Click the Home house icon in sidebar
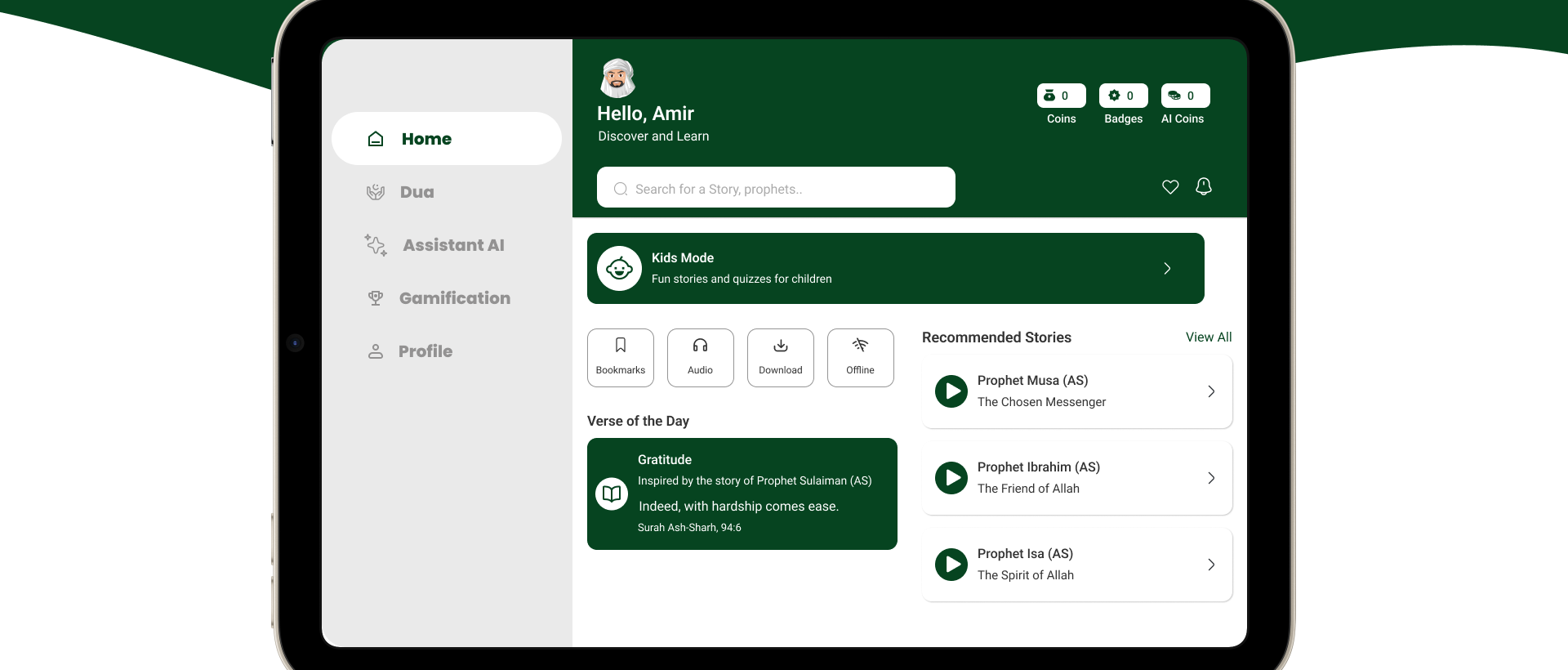 click(x=376, y=139)
